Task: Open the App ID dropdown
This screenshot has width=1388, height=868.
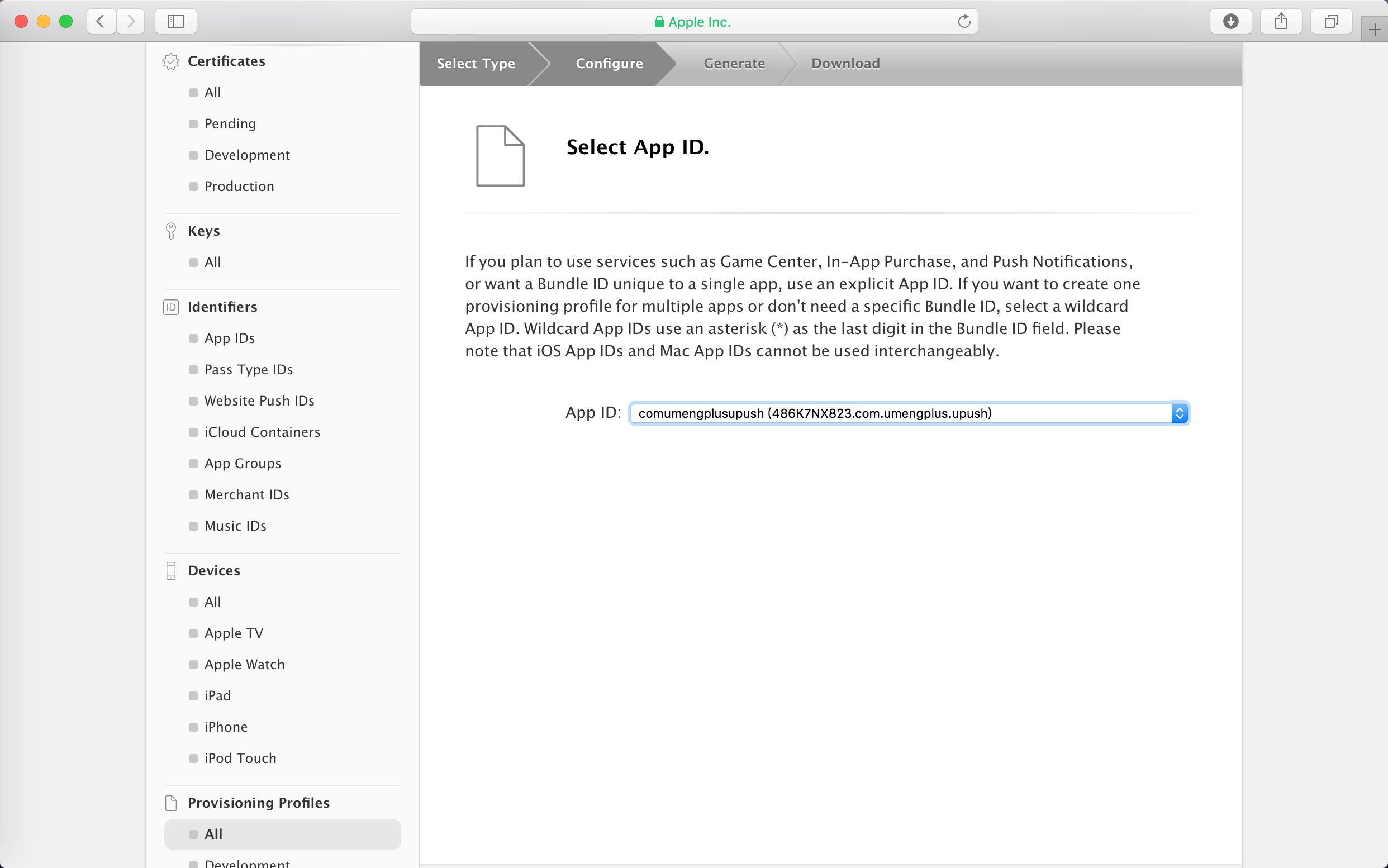Action: 909,413
